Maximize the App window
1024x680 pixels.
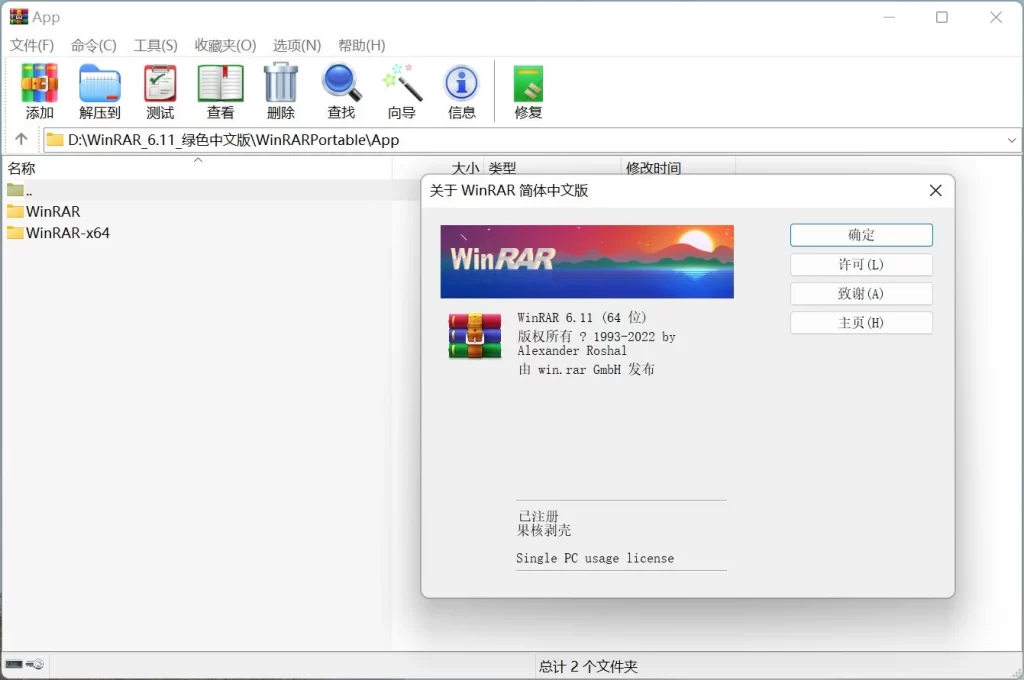coord(942,17)
